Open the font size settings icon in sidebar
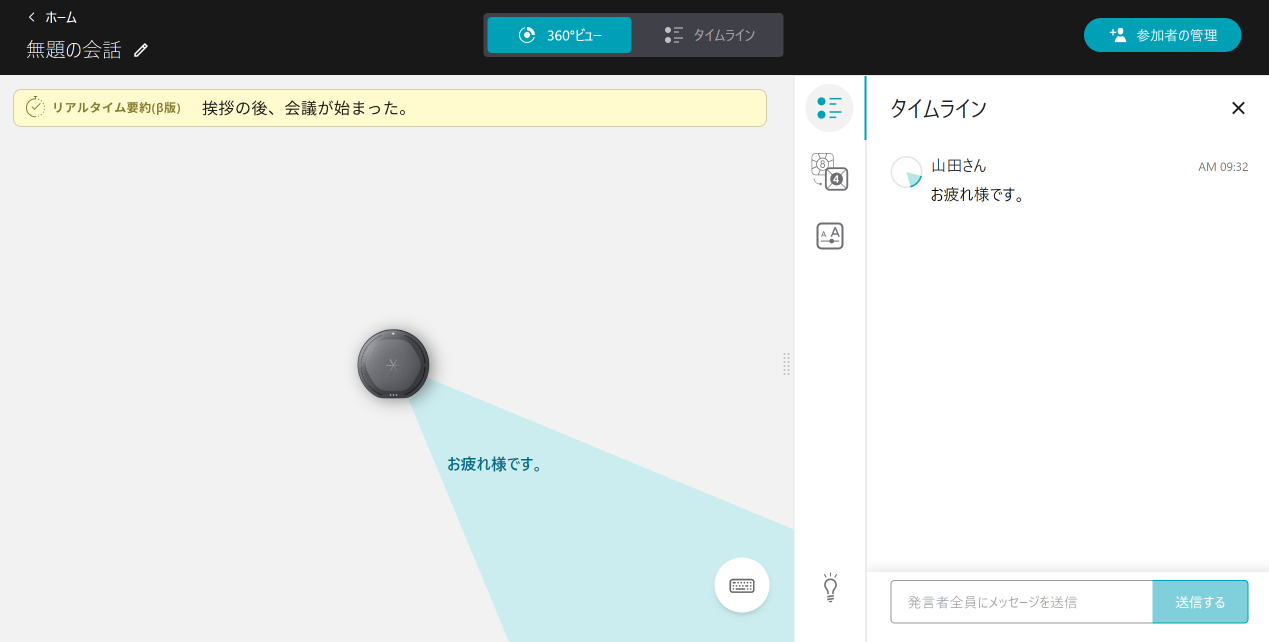 pyautogui.click(x=829, y=236)
